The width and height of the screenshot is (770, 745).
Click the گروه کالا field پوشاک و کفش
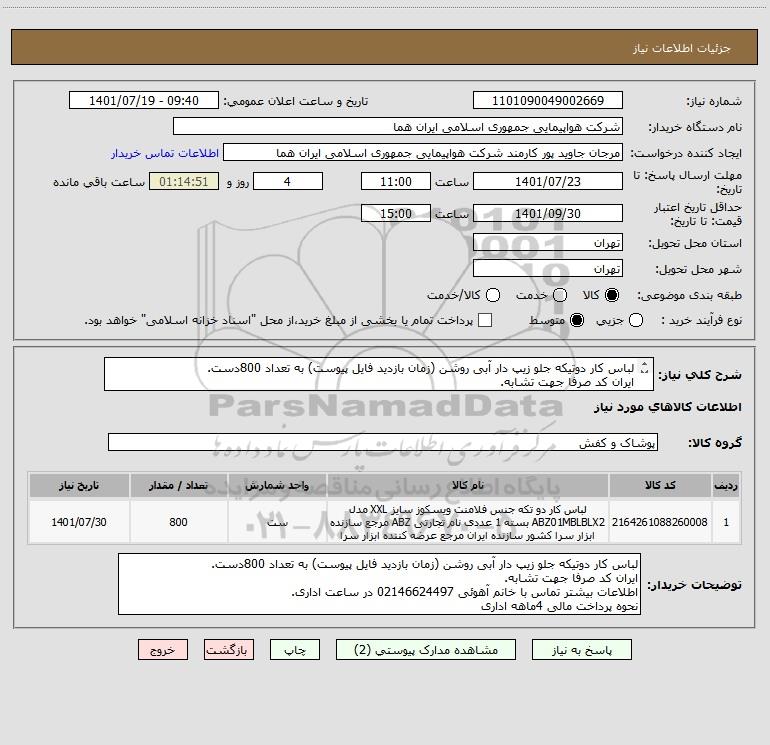pos(383,442)
